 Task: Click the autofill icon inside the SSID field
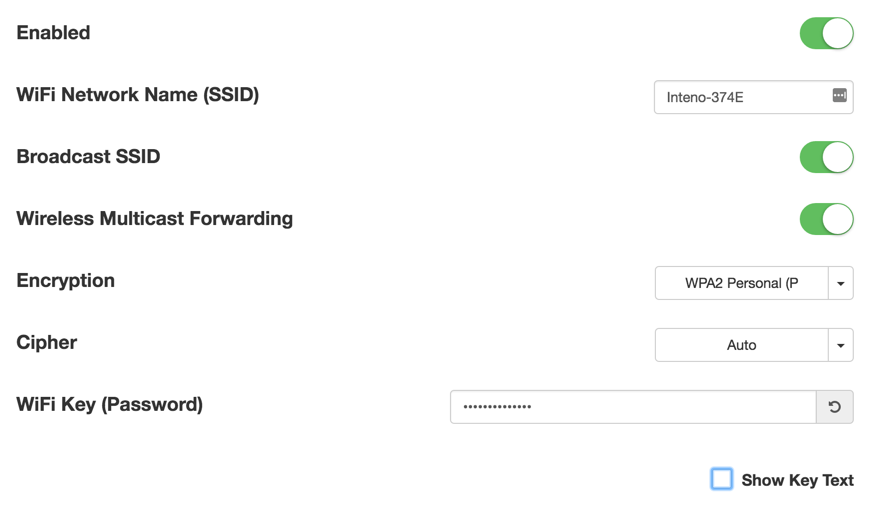[x=839, y=96]
